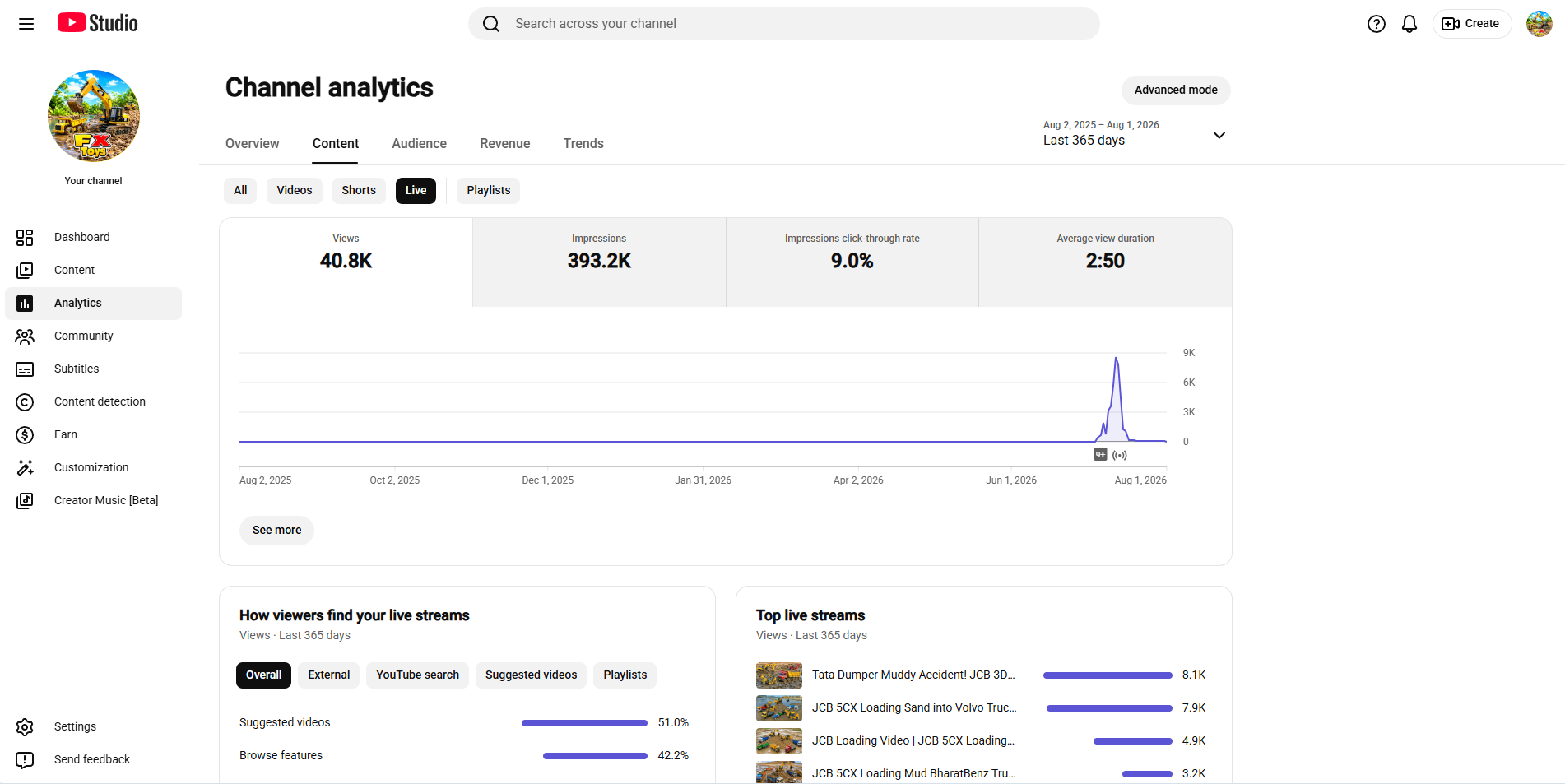Click the views spike on the chart
The height and width of the screenshot is (784, 1565).
point(1116,399)
